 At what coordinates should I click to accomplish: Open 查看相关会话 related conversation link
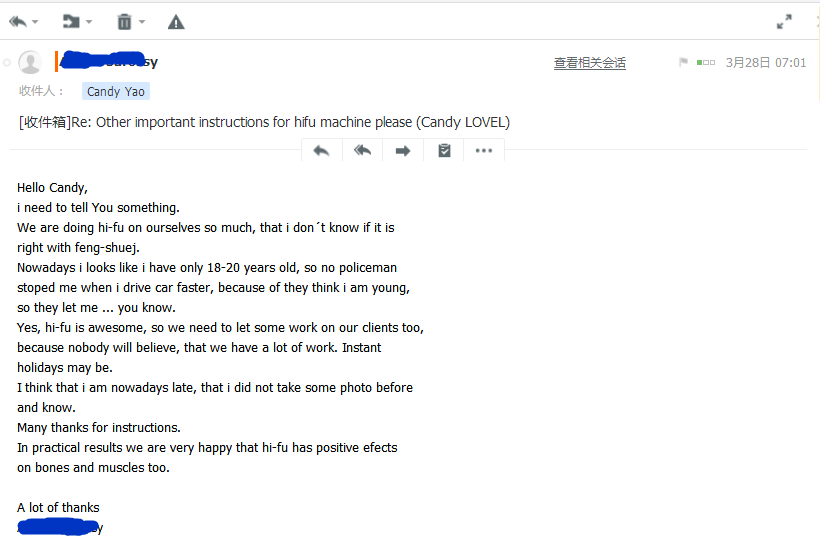click(590, 63)
